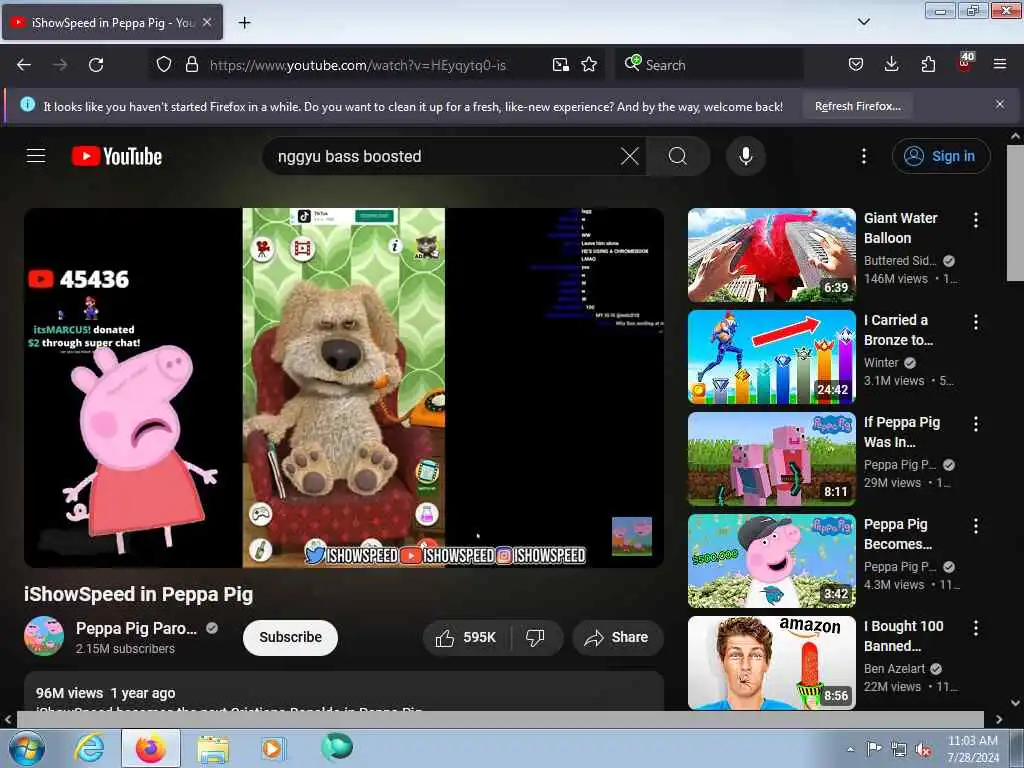Expand the description showing 96M views

pos(344,692)
